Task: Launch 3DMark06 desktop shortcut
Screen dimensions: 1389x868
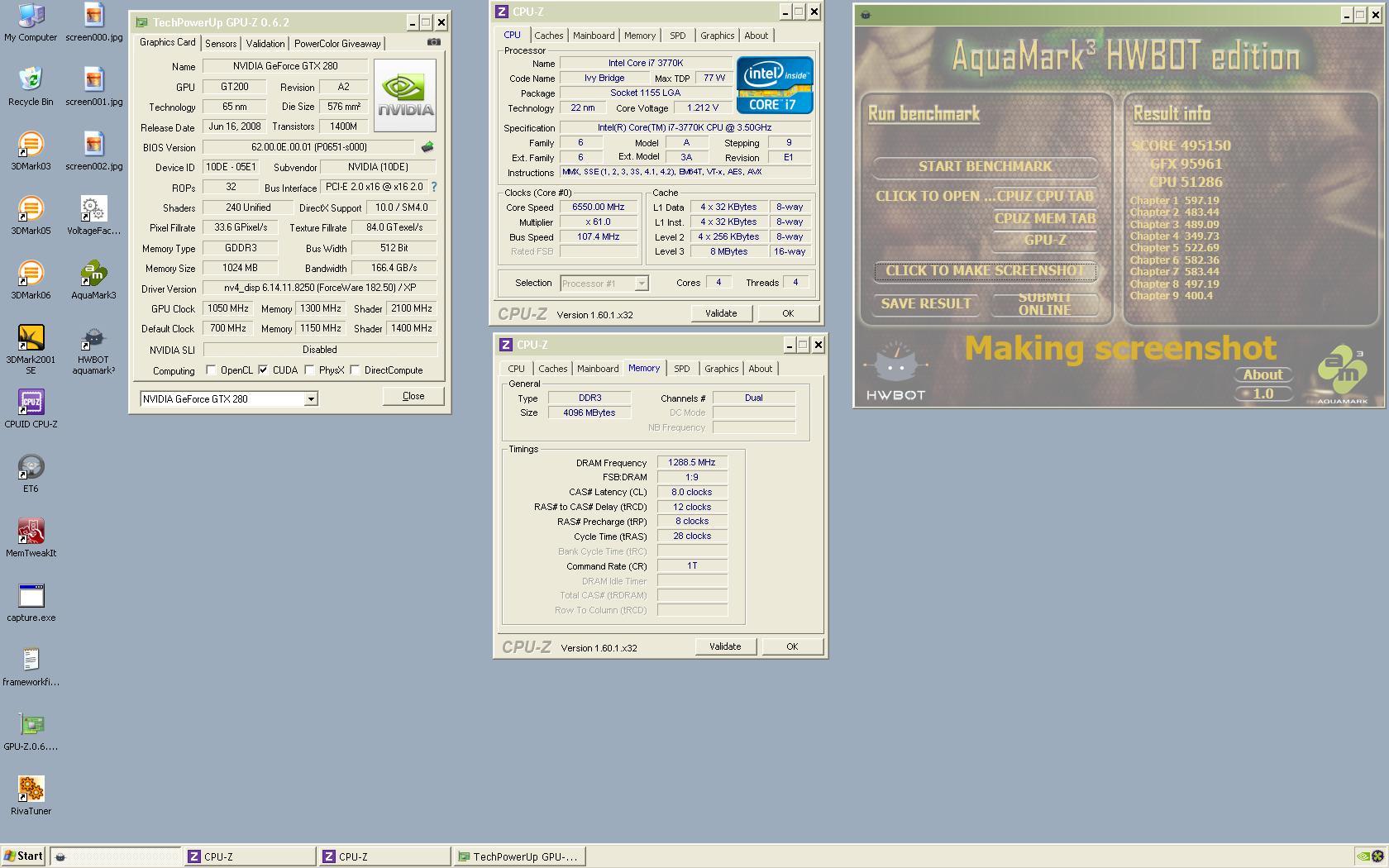Action: [x=31, y=280]
